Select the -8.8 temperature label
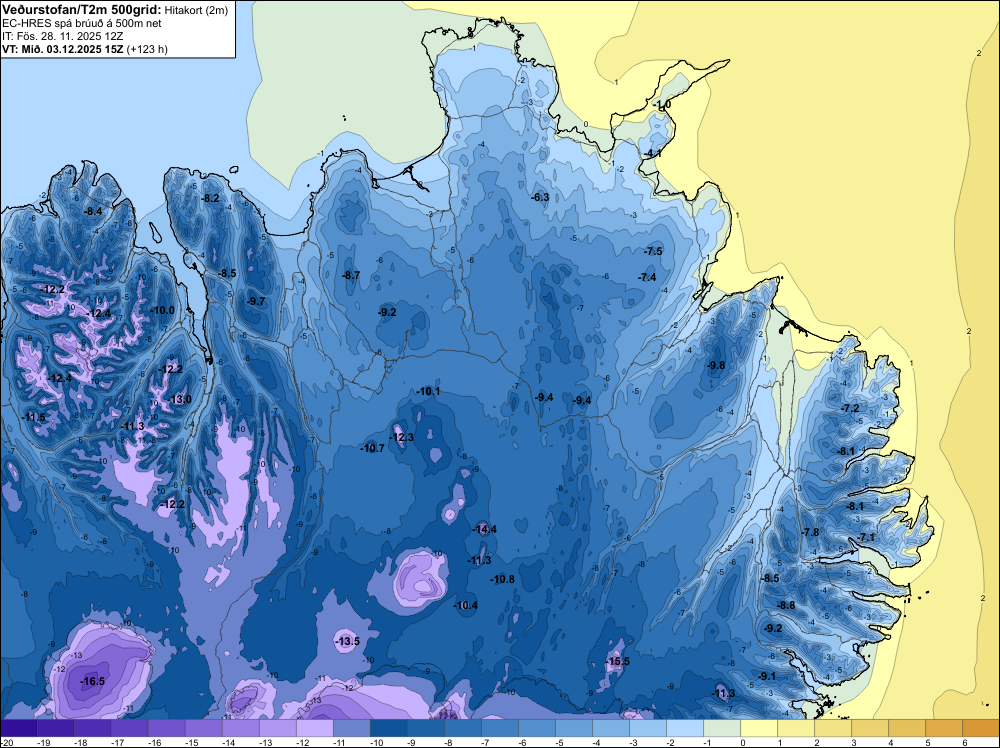Image resolution: width=1000 pixels, height=748 pixels. pos(787,606)
